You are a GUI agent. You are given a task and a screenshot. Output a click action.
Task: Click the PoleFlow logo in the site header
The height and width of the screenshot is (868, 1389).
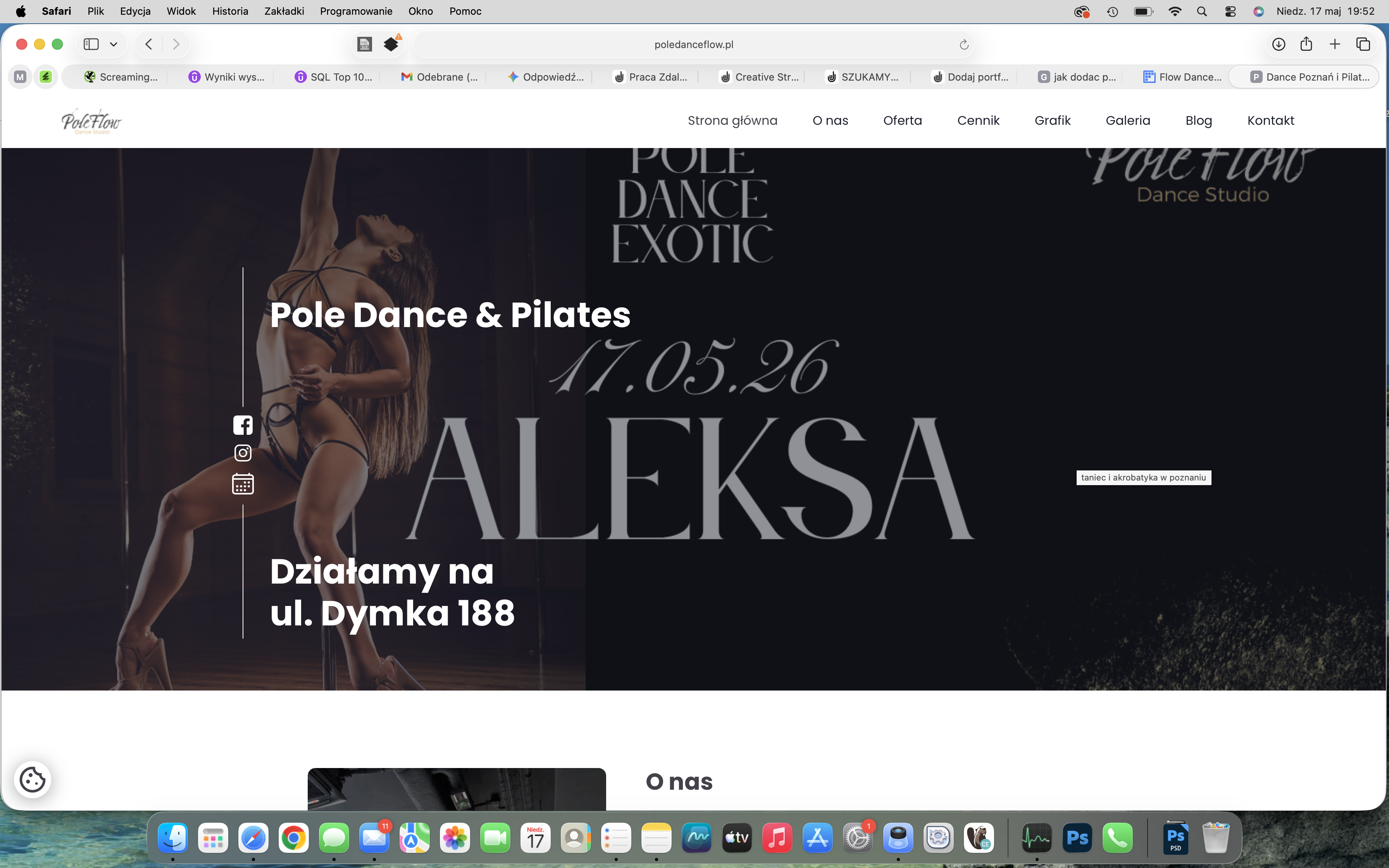91,121
